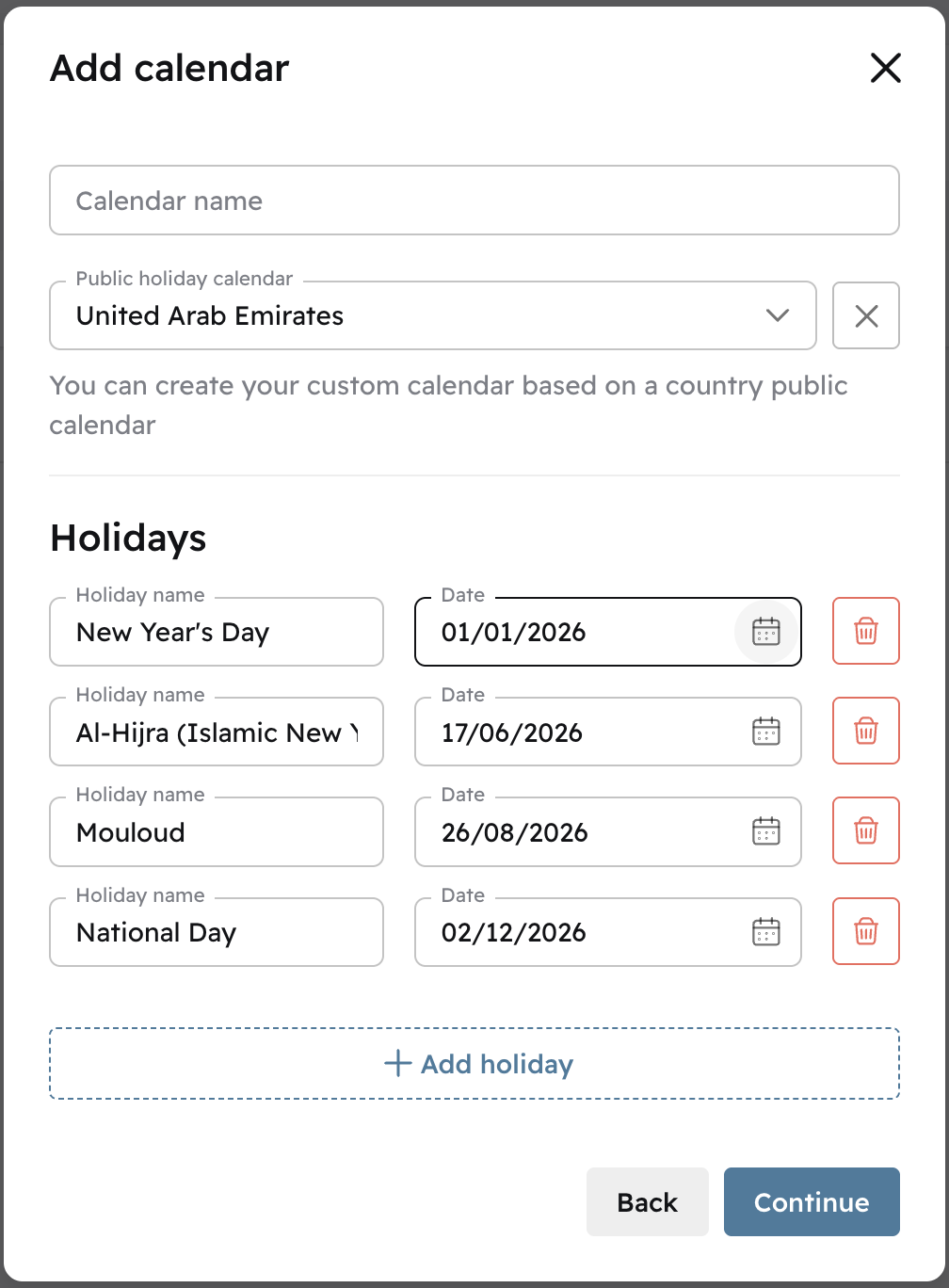Open calendar picker for Mouloud date

(x=766, y=831)
